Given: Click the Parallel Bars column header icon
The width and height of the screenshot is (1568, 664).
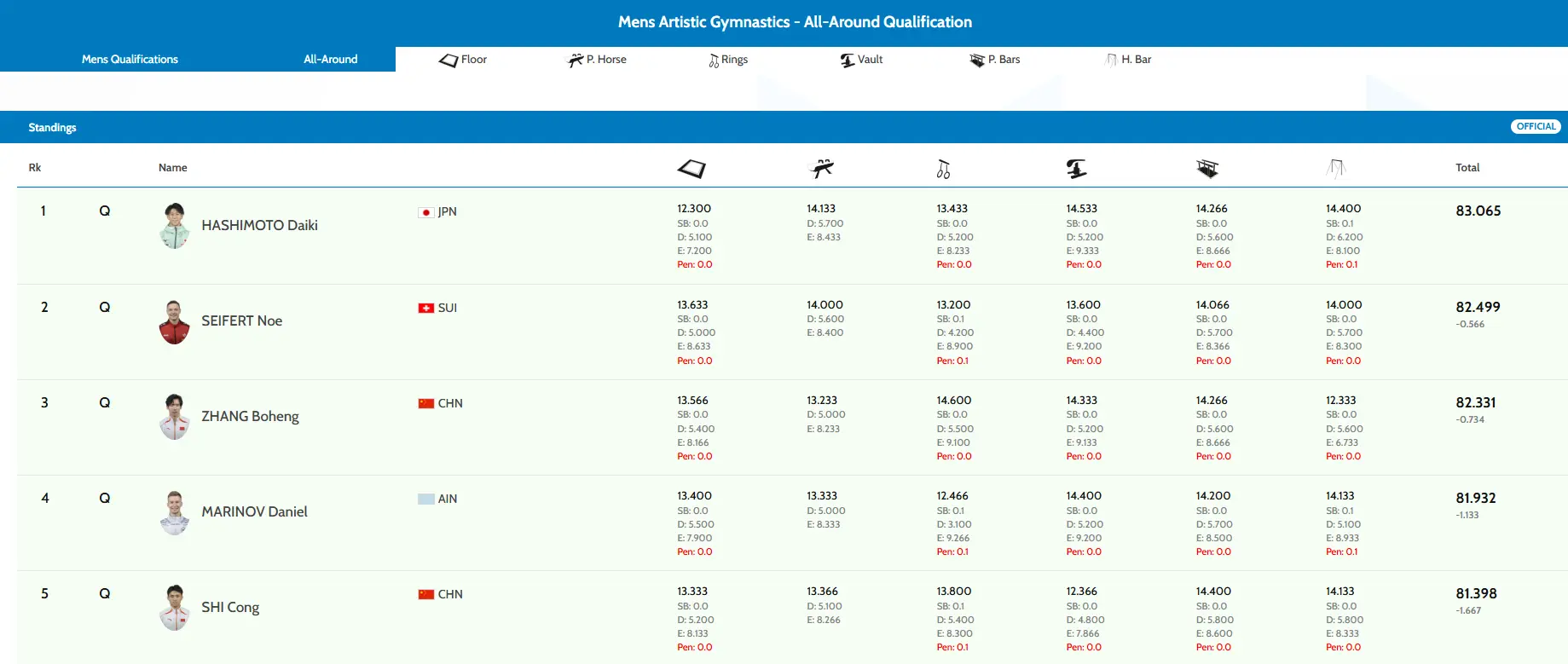Looking at the screenshot, I should pos(1207,169).
